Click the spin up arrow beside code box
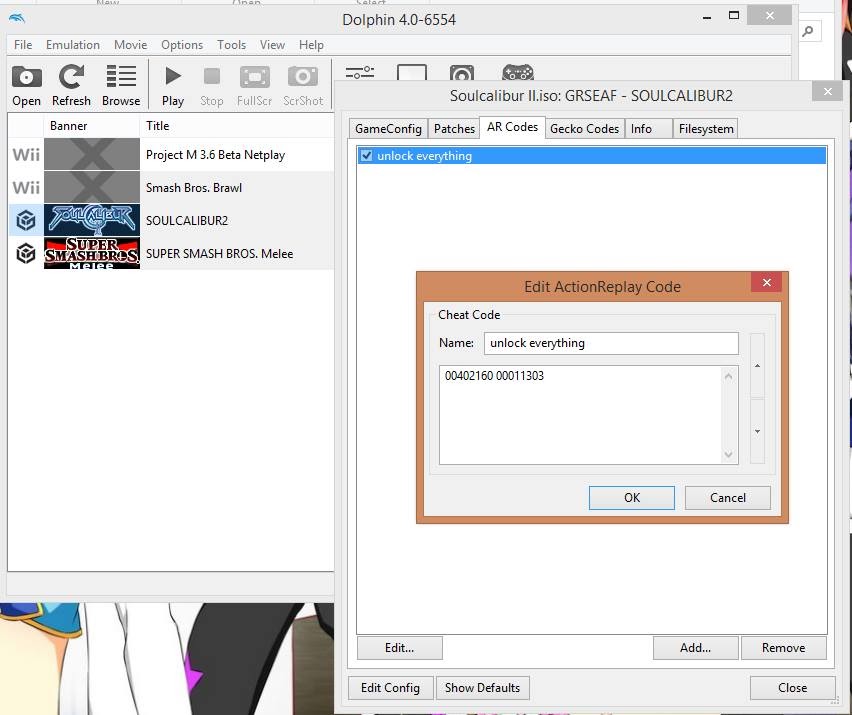 point(757,366)
